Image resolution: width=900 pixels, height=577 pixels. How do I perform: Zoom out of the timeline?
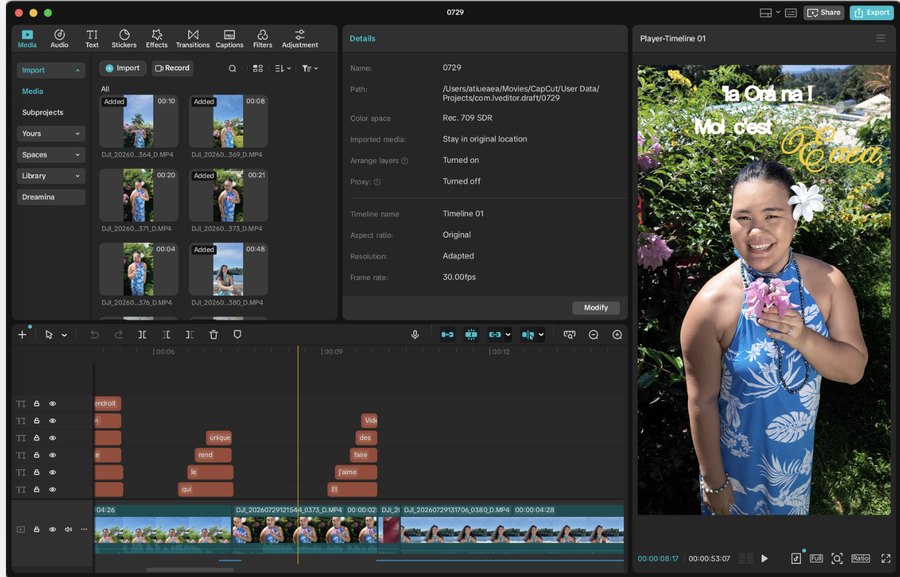point(593,335)
